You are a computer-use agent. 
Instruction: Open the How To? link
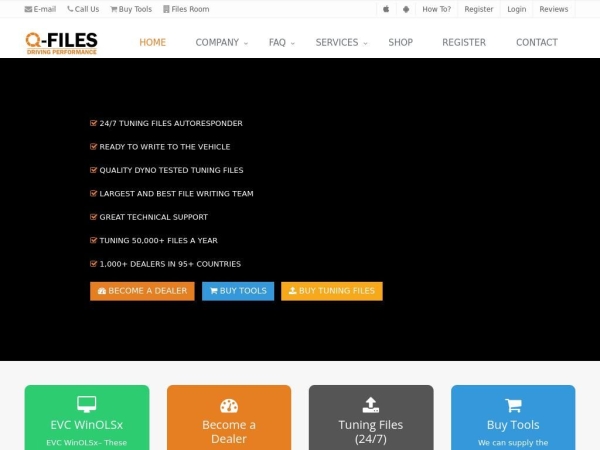click(x=436, y=9)
